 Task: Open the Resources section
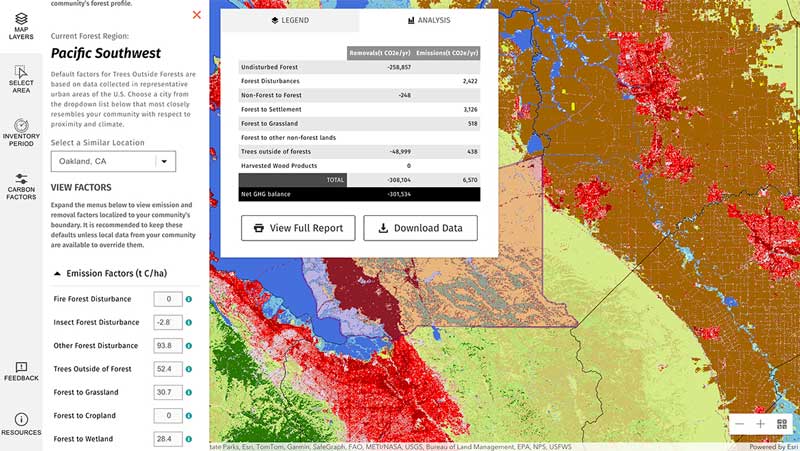(21, 425)
